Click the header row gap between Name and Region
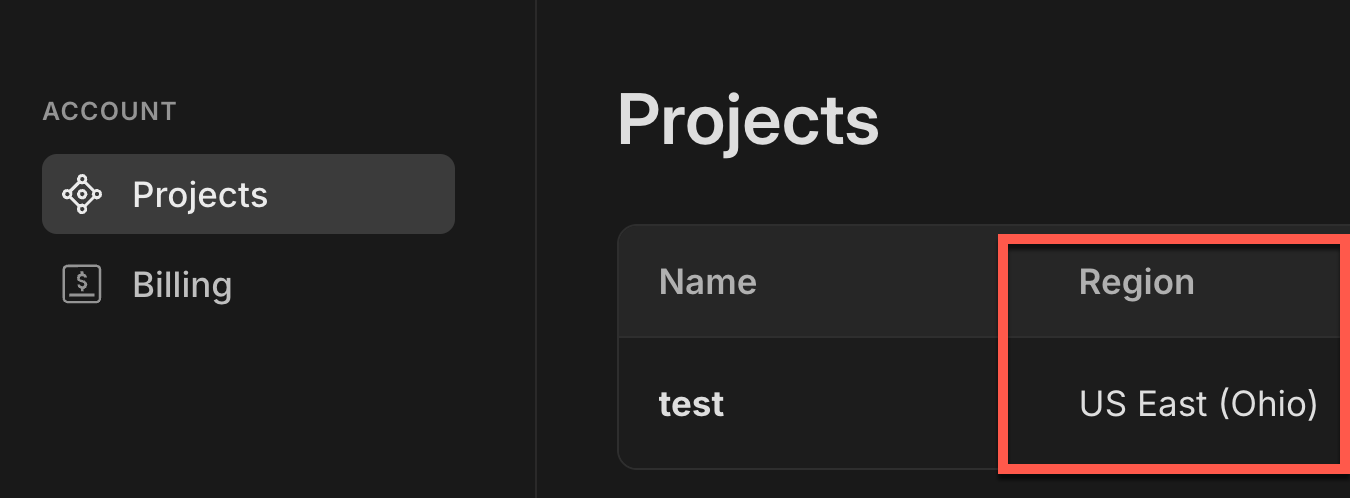 pos(880,282)
